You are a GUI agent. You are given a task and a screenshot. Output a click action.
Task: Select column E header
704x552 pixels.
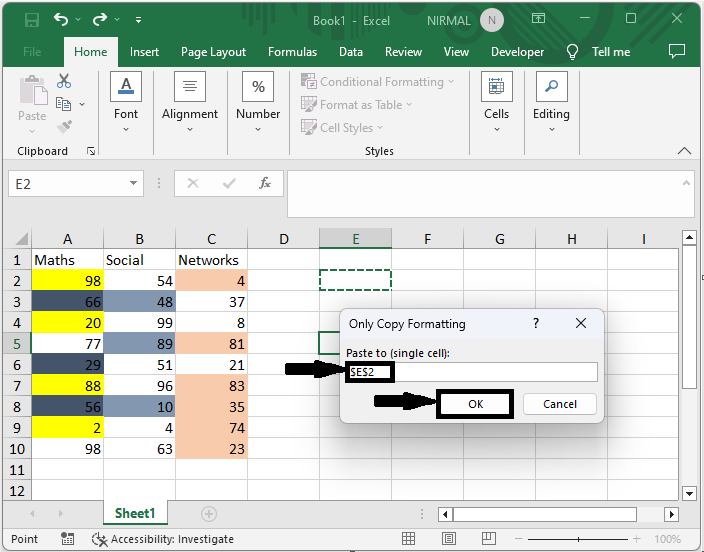tap(355, 238)
